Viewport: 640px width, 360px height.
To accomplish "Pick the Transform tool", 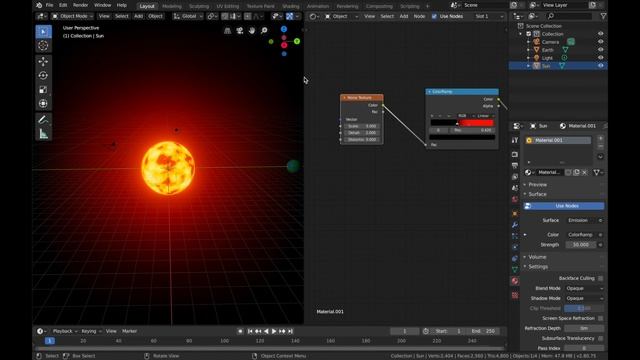I will (x=43, y=104).
